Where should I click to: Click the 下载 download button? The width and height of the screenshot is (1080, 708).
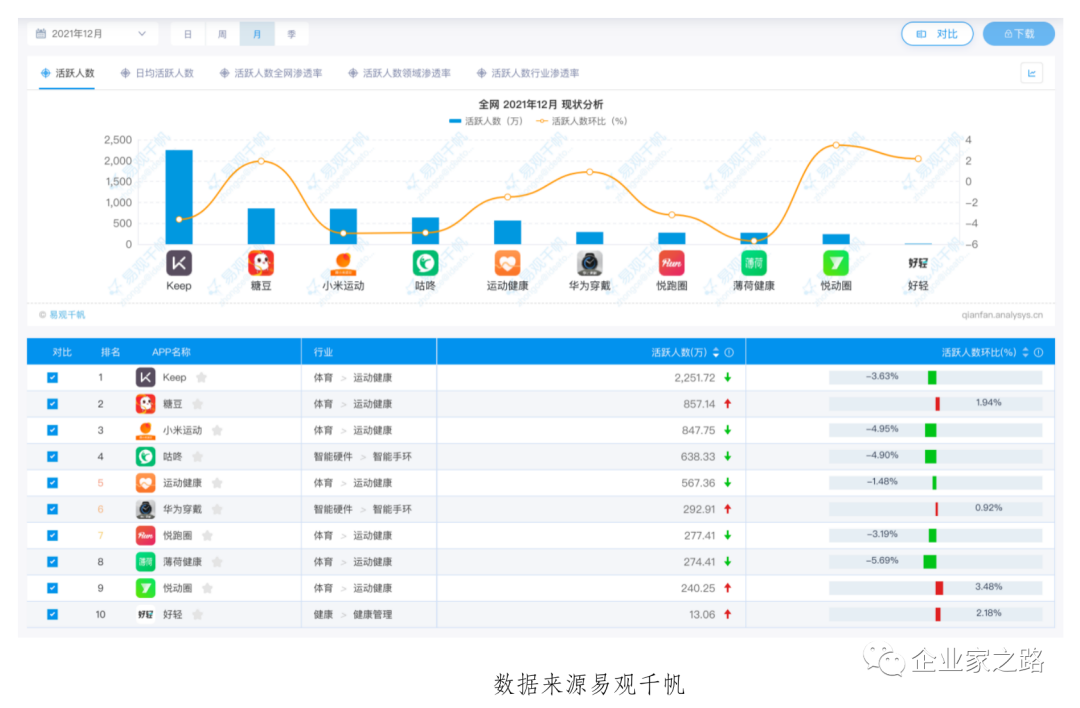click(x=1019, y=33)
